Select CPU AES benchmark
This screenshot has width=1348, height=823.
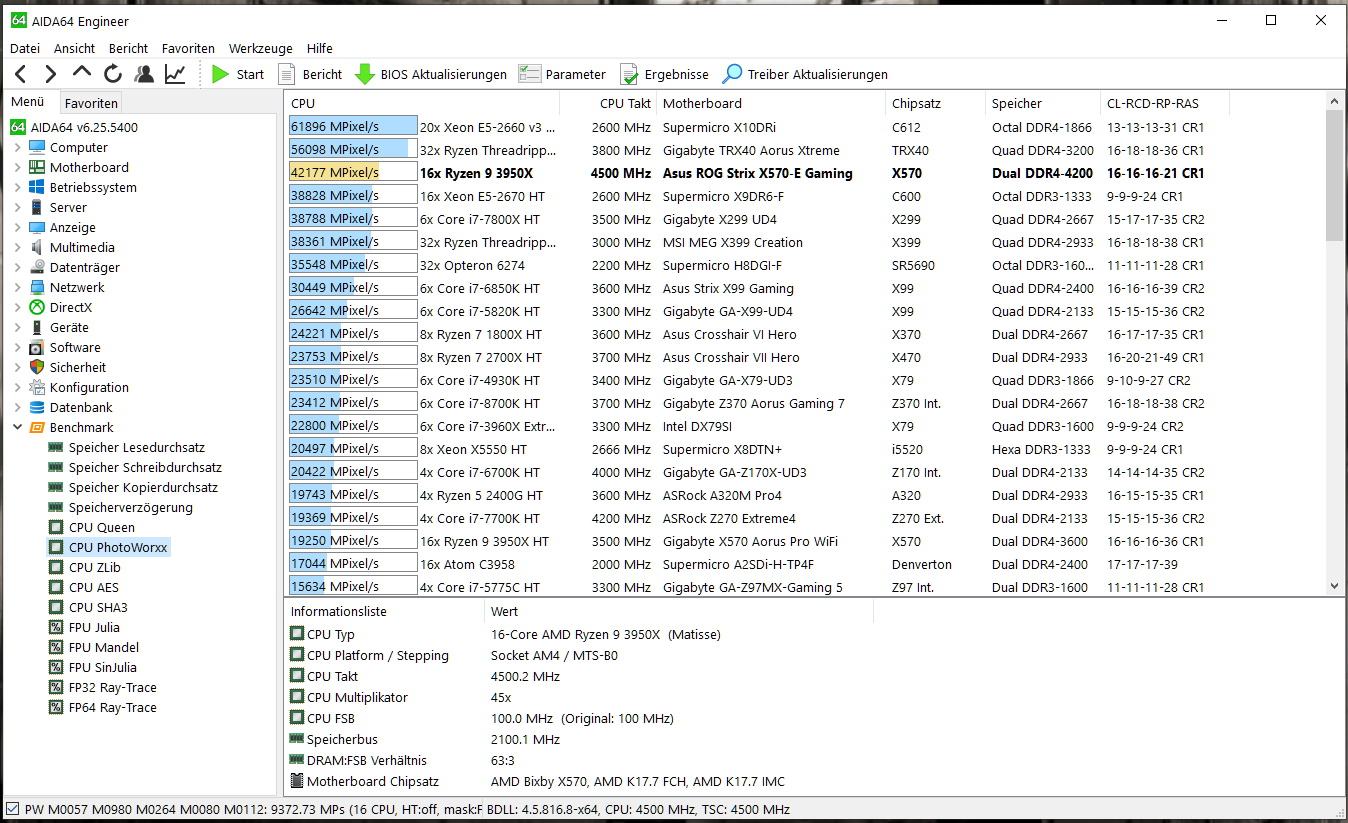(93, 587)
